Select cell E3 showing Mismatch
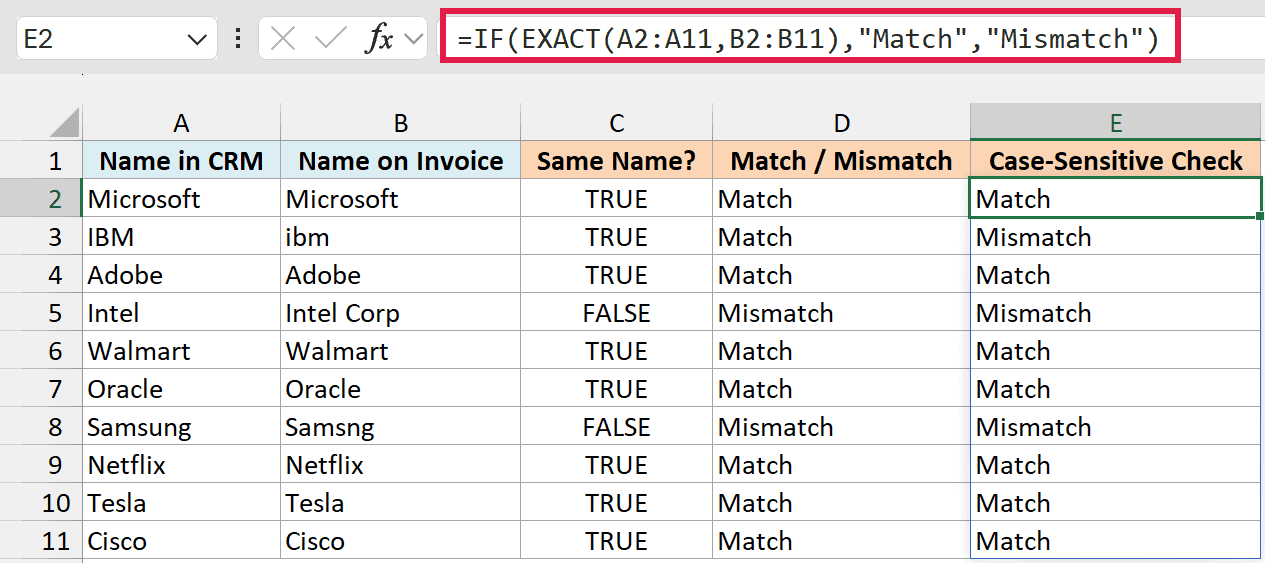The width and height of the screenshot is (1265, 563). coord(1116,237)
